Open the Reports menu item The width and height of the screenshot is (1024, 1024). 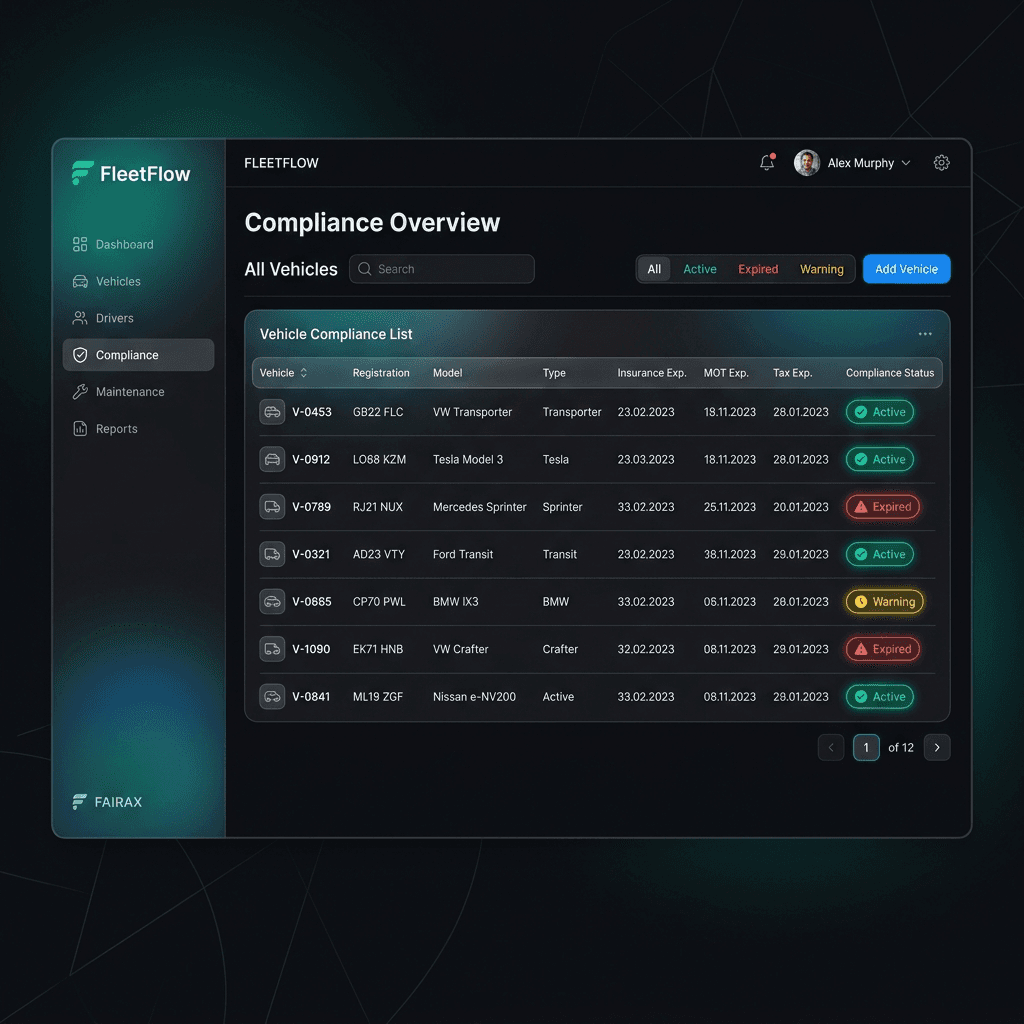(x=138, y=428)
